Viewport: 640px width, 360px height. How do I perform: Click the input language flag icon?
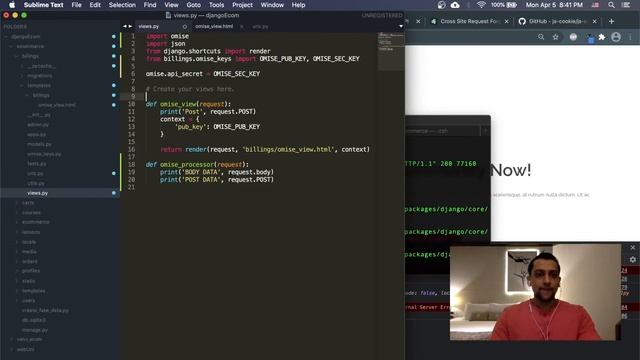pyautogui.click(x=595, y=5)
